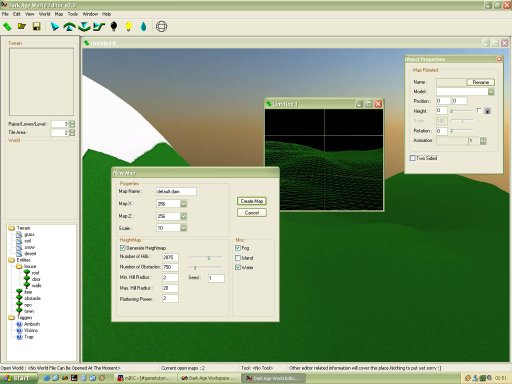
Task: Select the blue water drop tool
Action: tap(143, 26)
